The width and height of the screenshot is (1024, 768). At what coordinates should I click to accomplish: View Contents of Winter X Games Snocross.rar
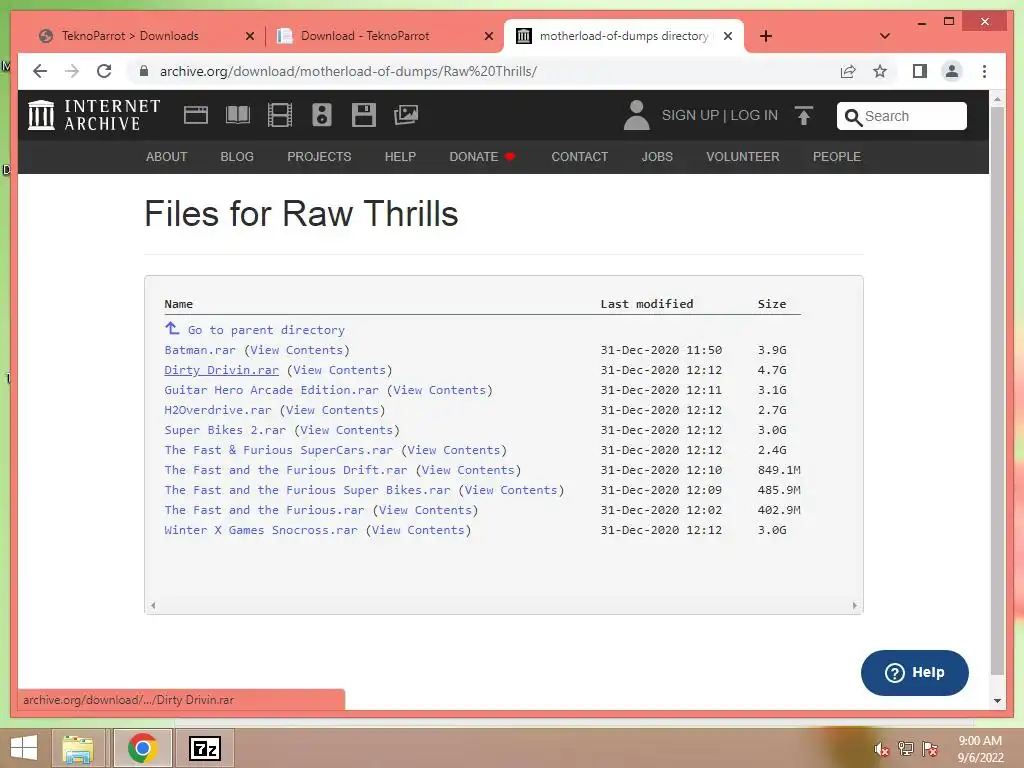click(x=418, y=530)
